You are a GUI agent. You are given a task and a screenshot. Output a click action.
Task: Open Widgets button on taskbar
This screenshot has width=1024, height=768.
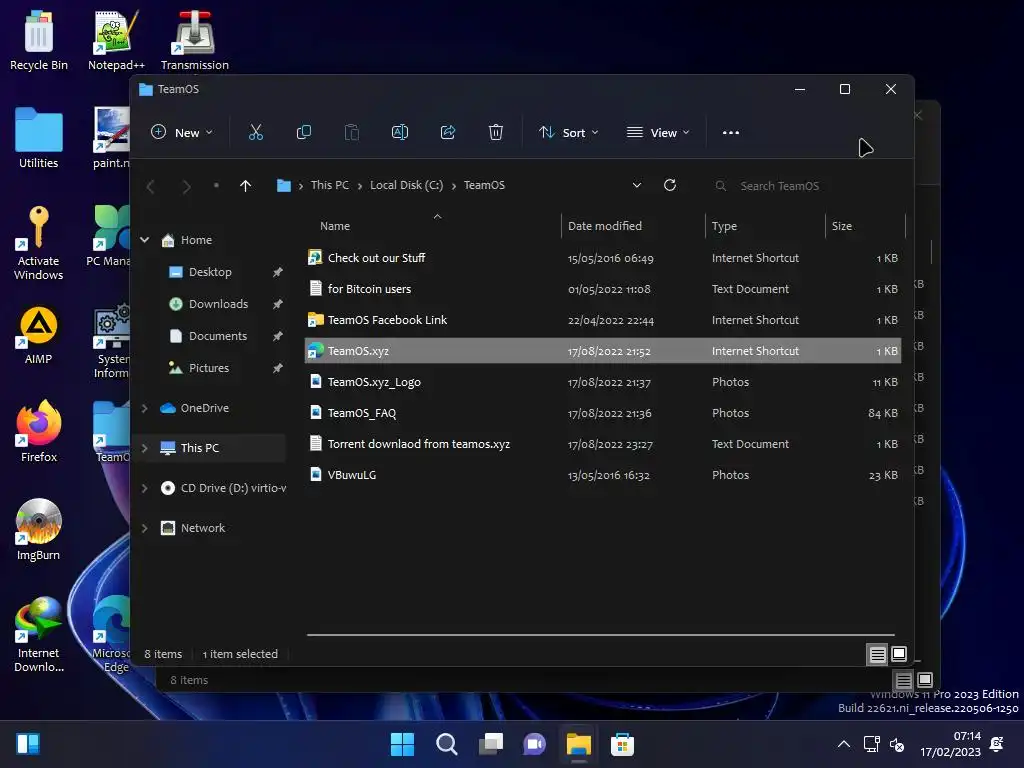coord(28,744)
